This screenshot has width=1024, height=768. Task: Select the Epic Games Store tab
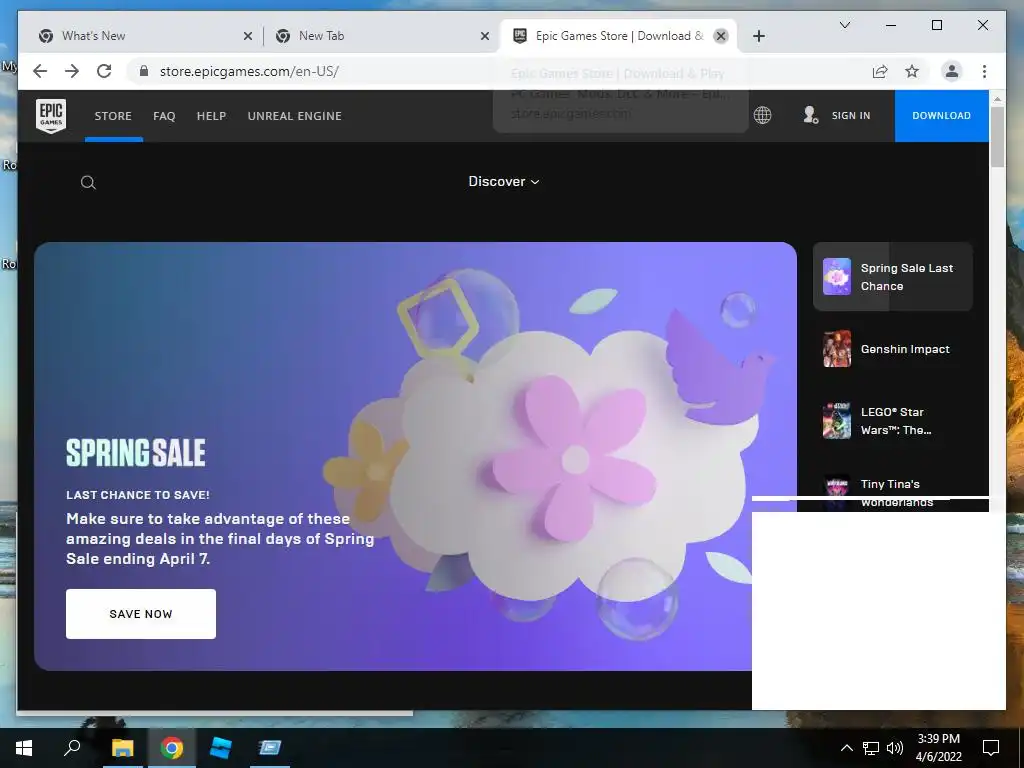618,36
